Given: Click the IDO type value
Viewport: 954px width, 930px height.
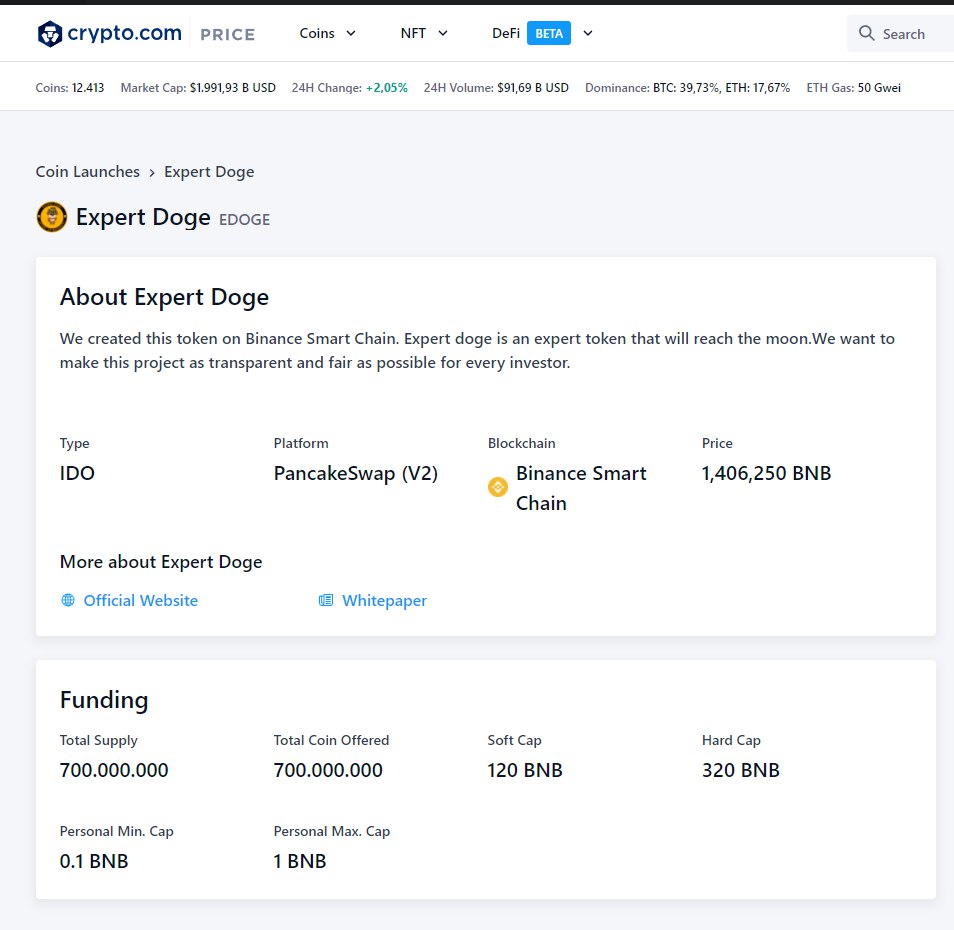Looking at the screenshot, I should pos(77,473).
